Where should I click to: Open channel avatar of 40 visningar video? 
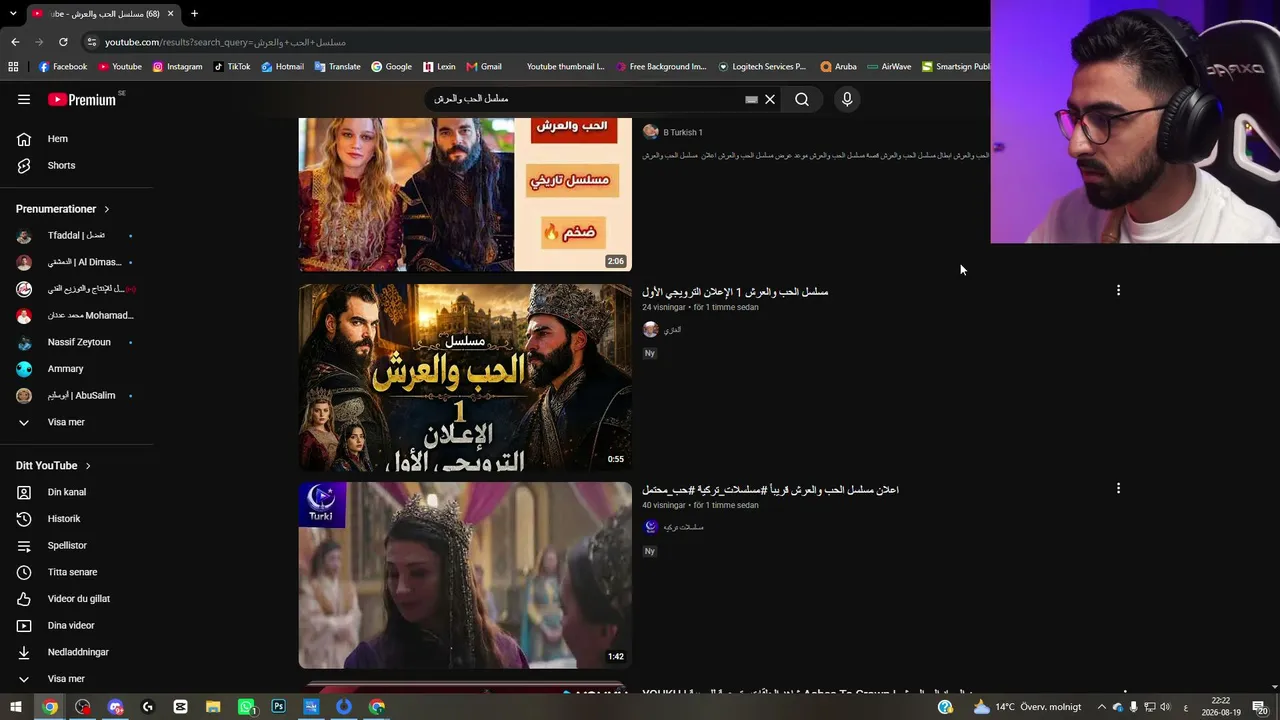[651, 527]
